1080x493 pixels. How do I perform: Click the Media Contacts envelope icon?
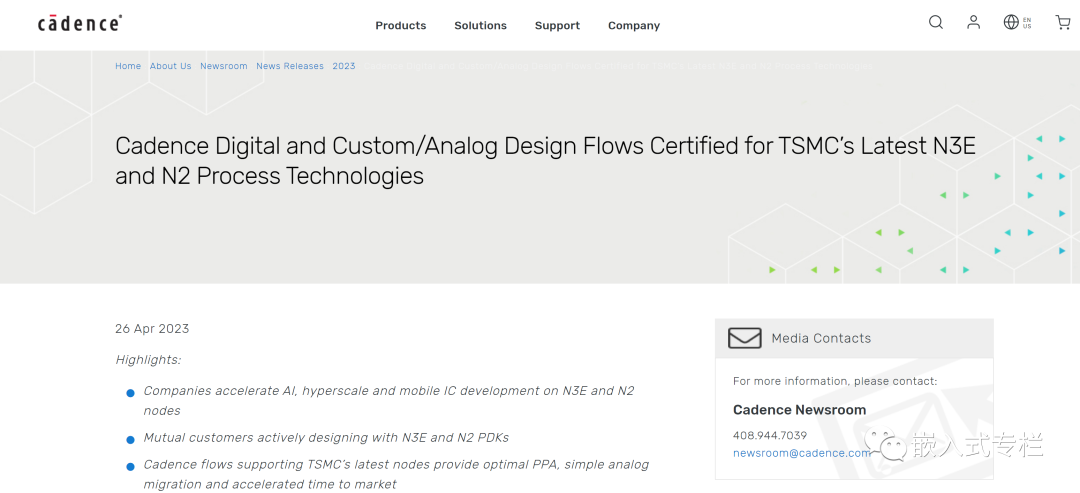(x=745, y=338)
